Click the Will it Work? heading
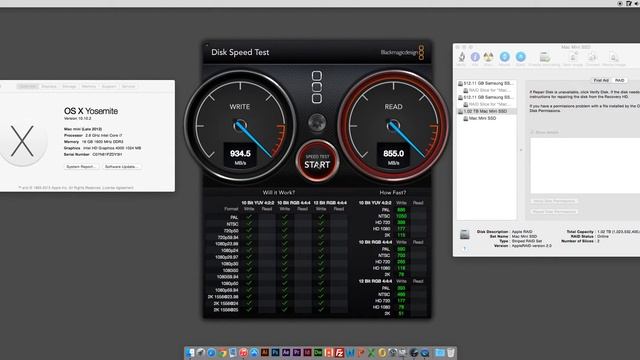 [279, 192]
